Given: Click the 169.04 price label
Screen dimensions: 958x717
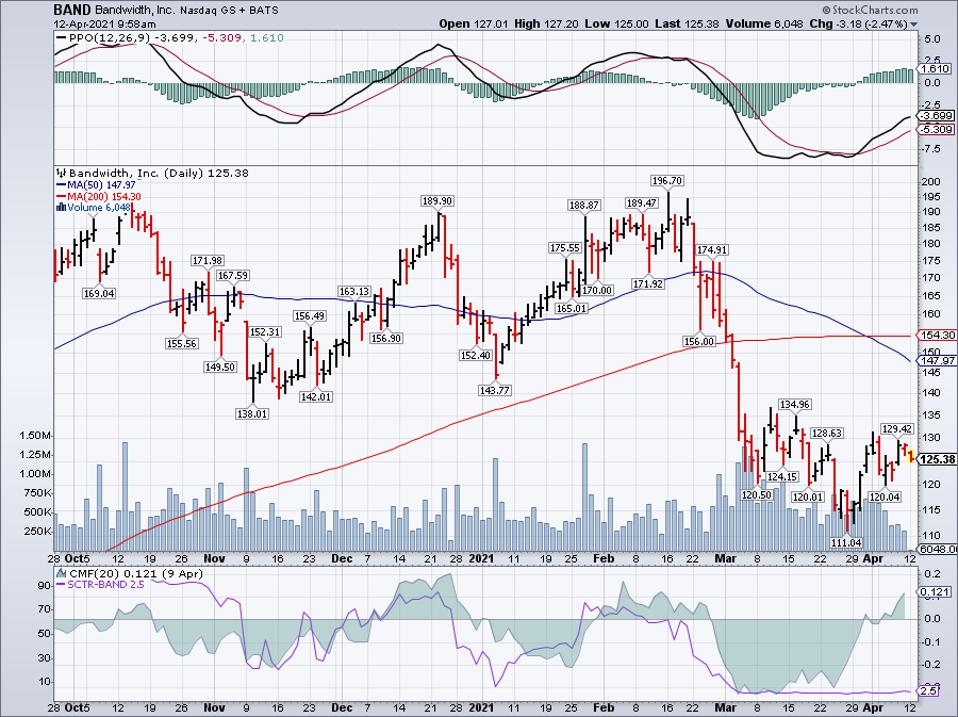Looking at the screenshot, I should pos(99,294).
